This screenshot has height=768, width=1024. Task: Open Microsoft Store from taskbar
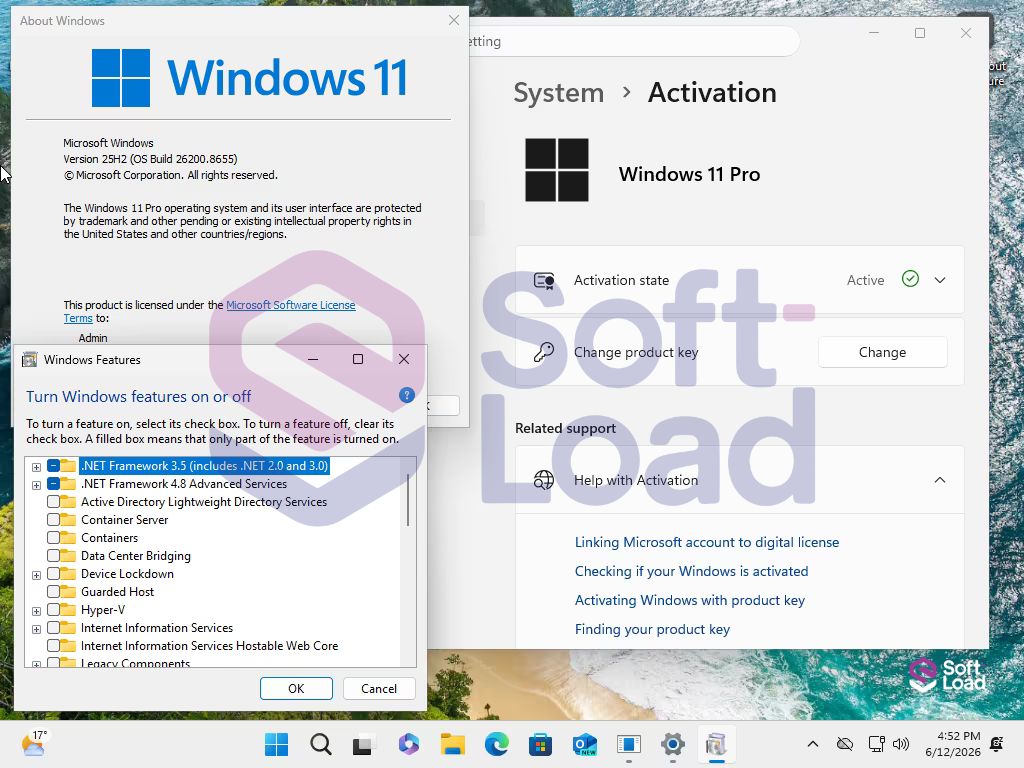[x=540, y=744]
